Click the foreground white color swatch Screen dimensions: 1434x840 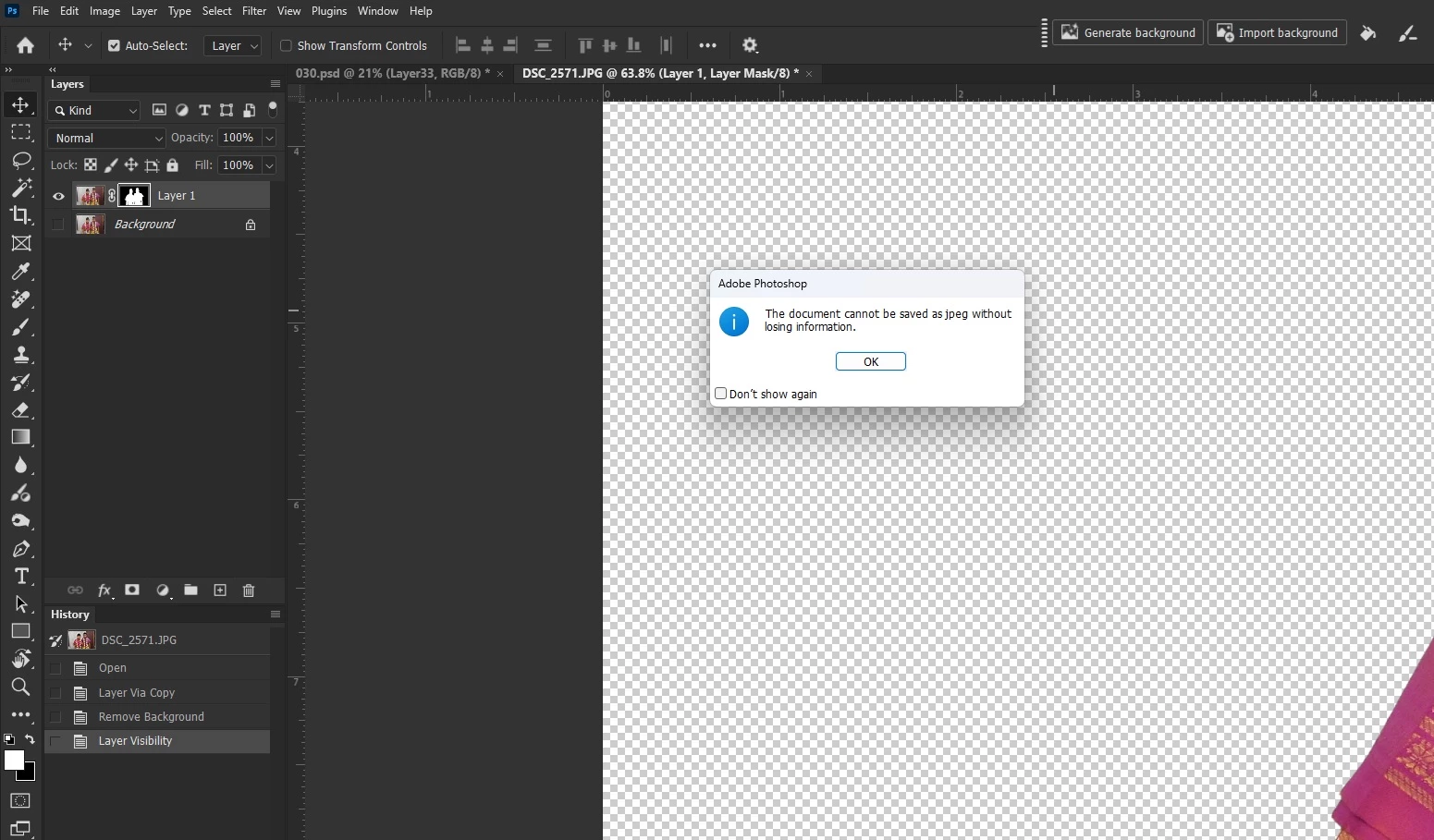point(13,760)
